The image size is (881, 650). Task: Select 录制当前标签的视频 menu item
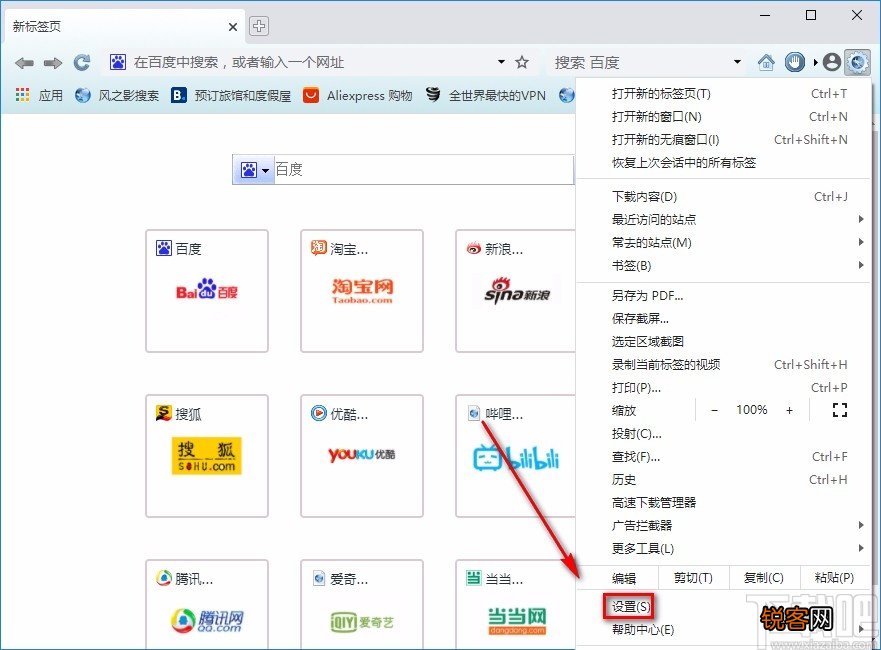pos(724,365)
